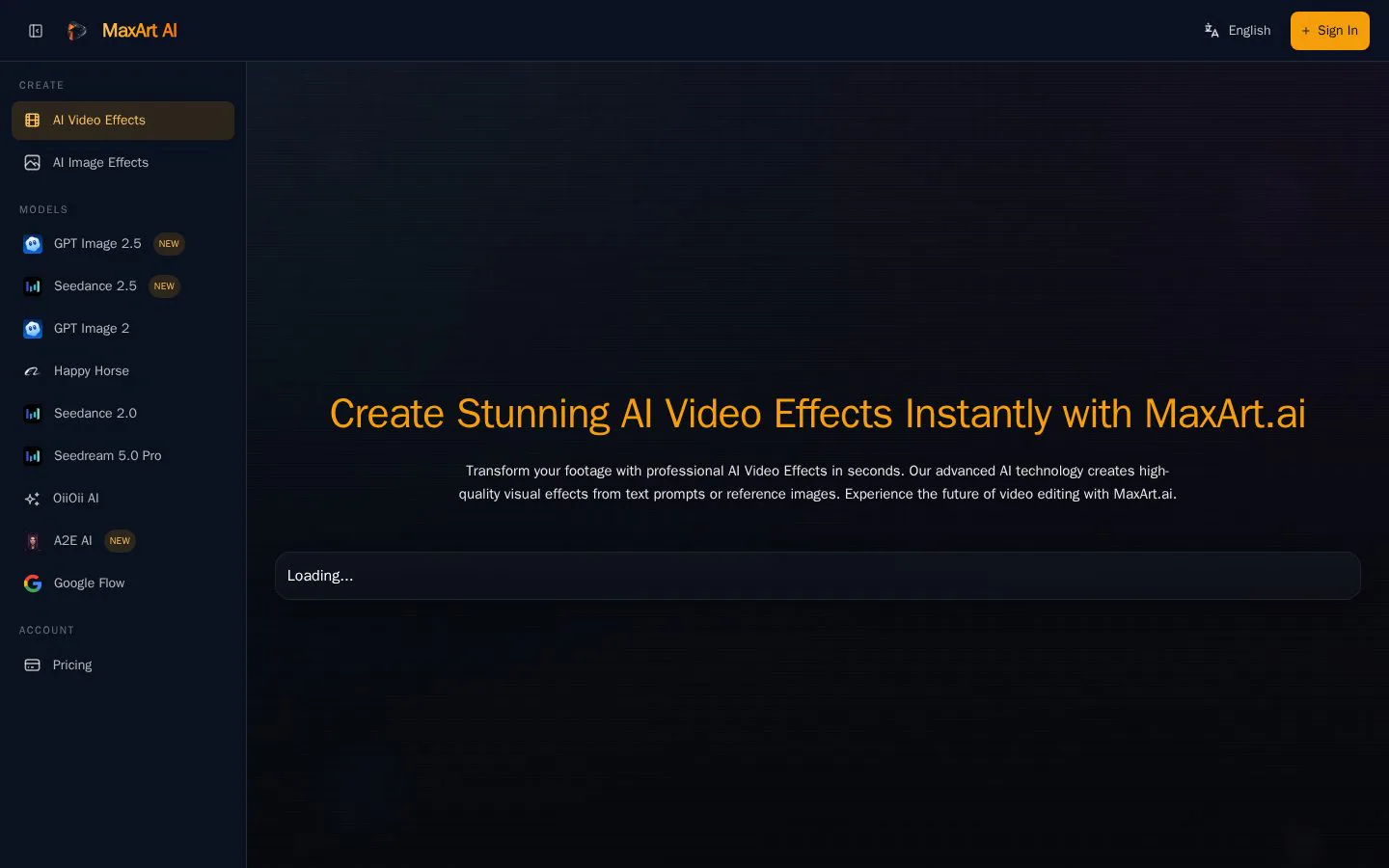Open the Google Flow model
The width and height of the screenshot is (1389, 868).
click(123, 583)
